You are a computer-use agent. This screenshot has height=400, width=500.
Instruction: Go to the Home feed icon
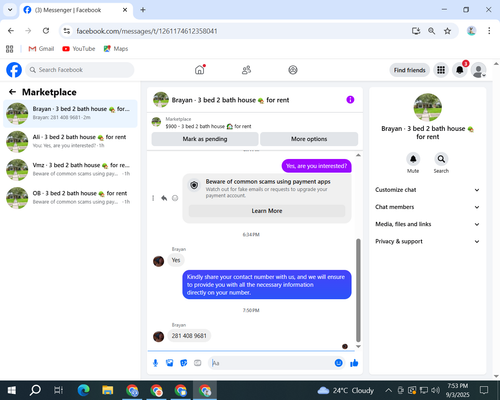tap(200, 70)
